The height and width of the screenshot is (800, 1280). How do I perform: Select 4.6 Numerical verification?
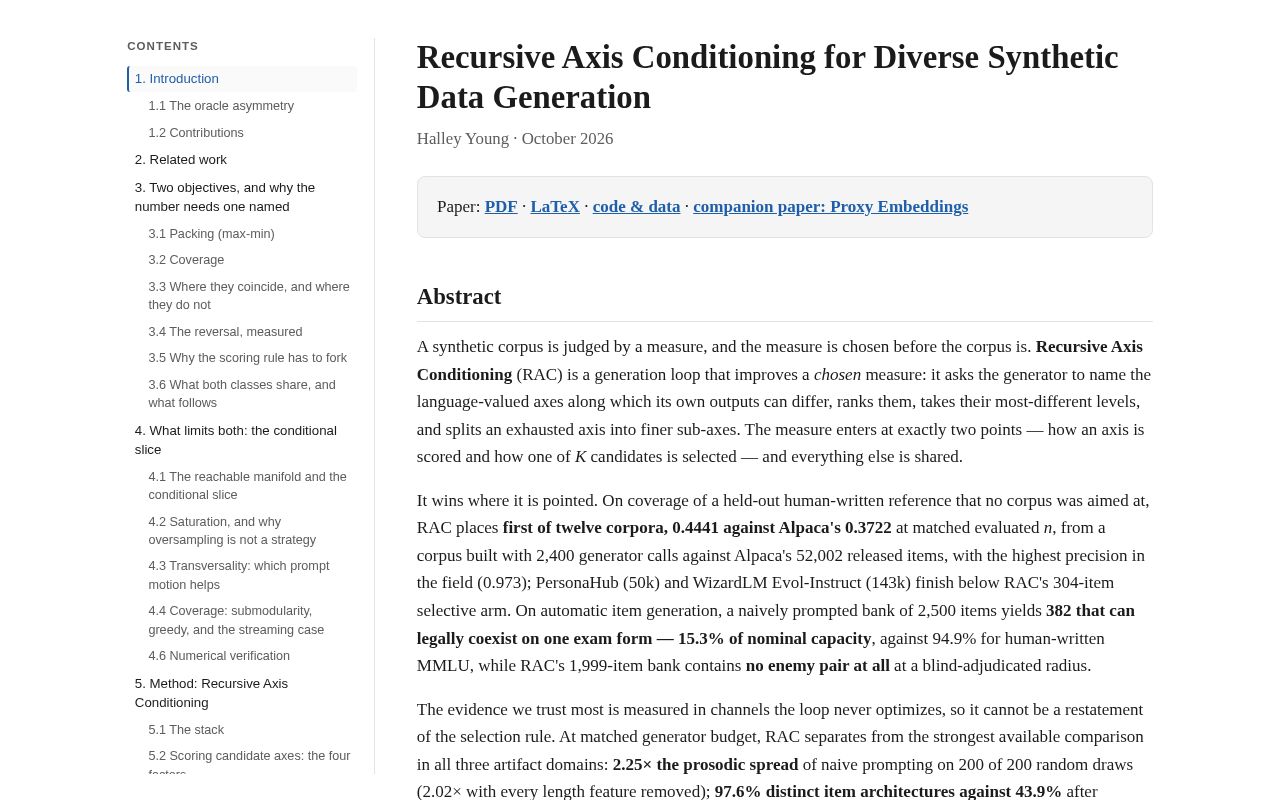pyautogui.click(x=219, y=656)
